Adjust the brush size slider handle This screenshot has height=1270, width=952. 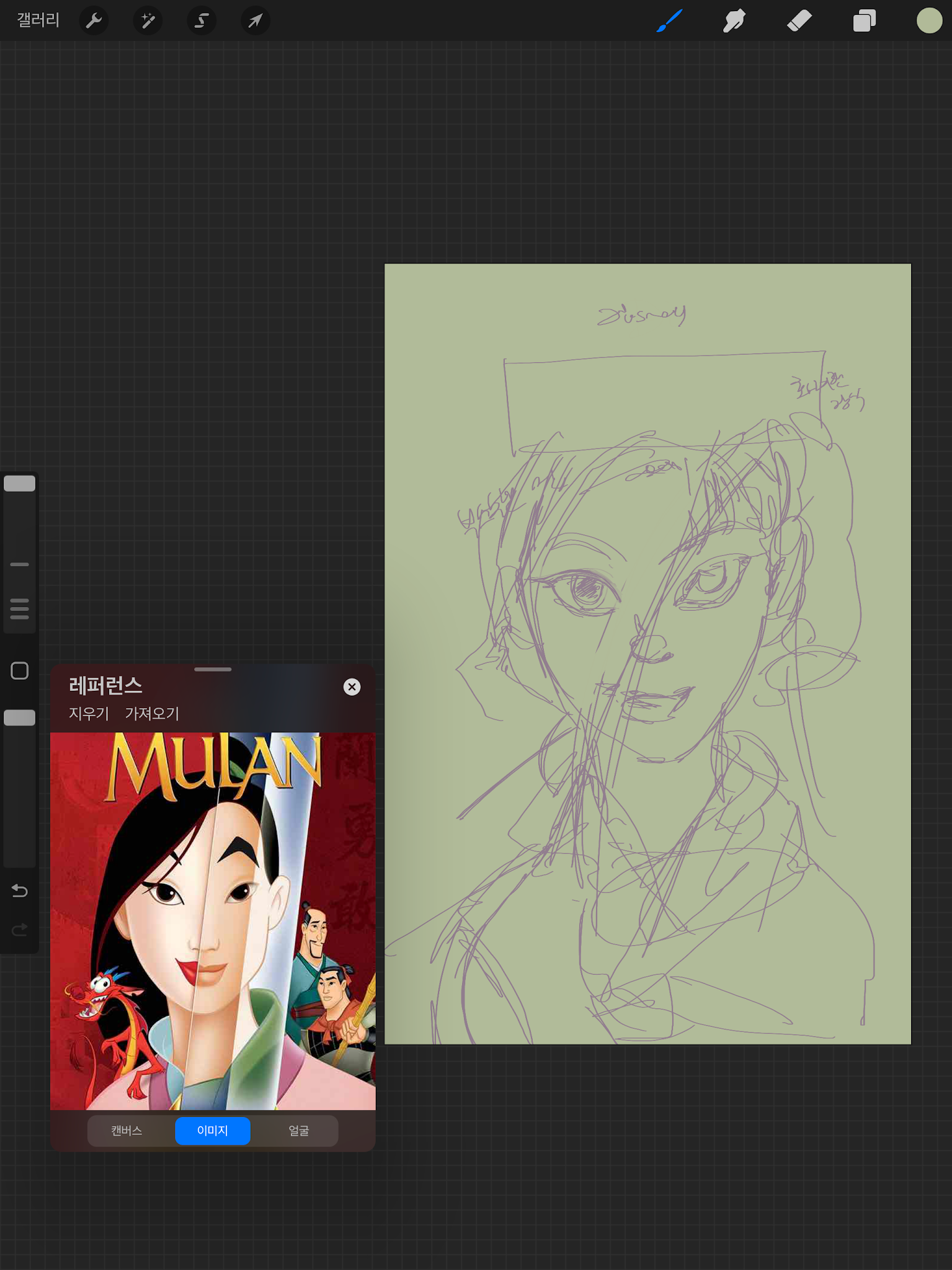[x=20, y=484]
